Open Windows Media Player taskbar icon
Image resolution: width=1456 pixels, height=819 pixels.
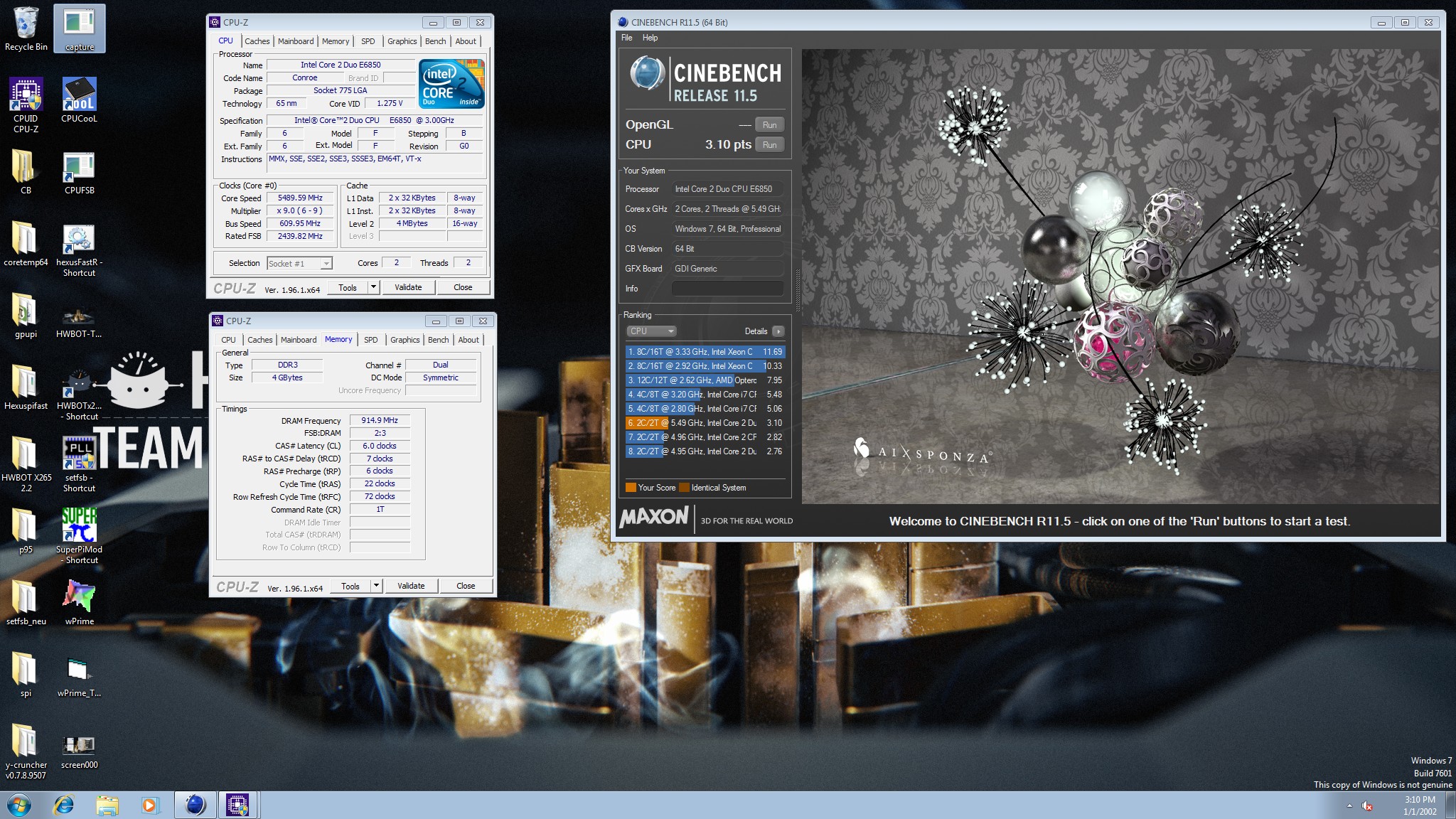click(149, 805)
